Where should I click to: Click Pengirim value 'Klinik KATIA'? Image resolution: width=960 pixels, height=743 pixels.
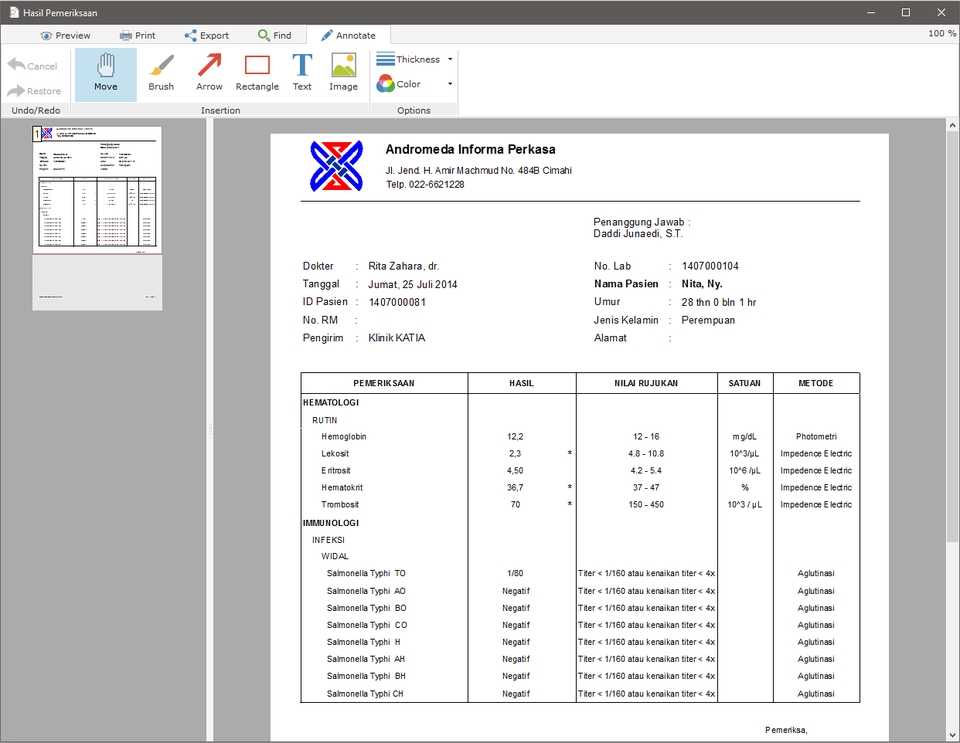[397, 338]
